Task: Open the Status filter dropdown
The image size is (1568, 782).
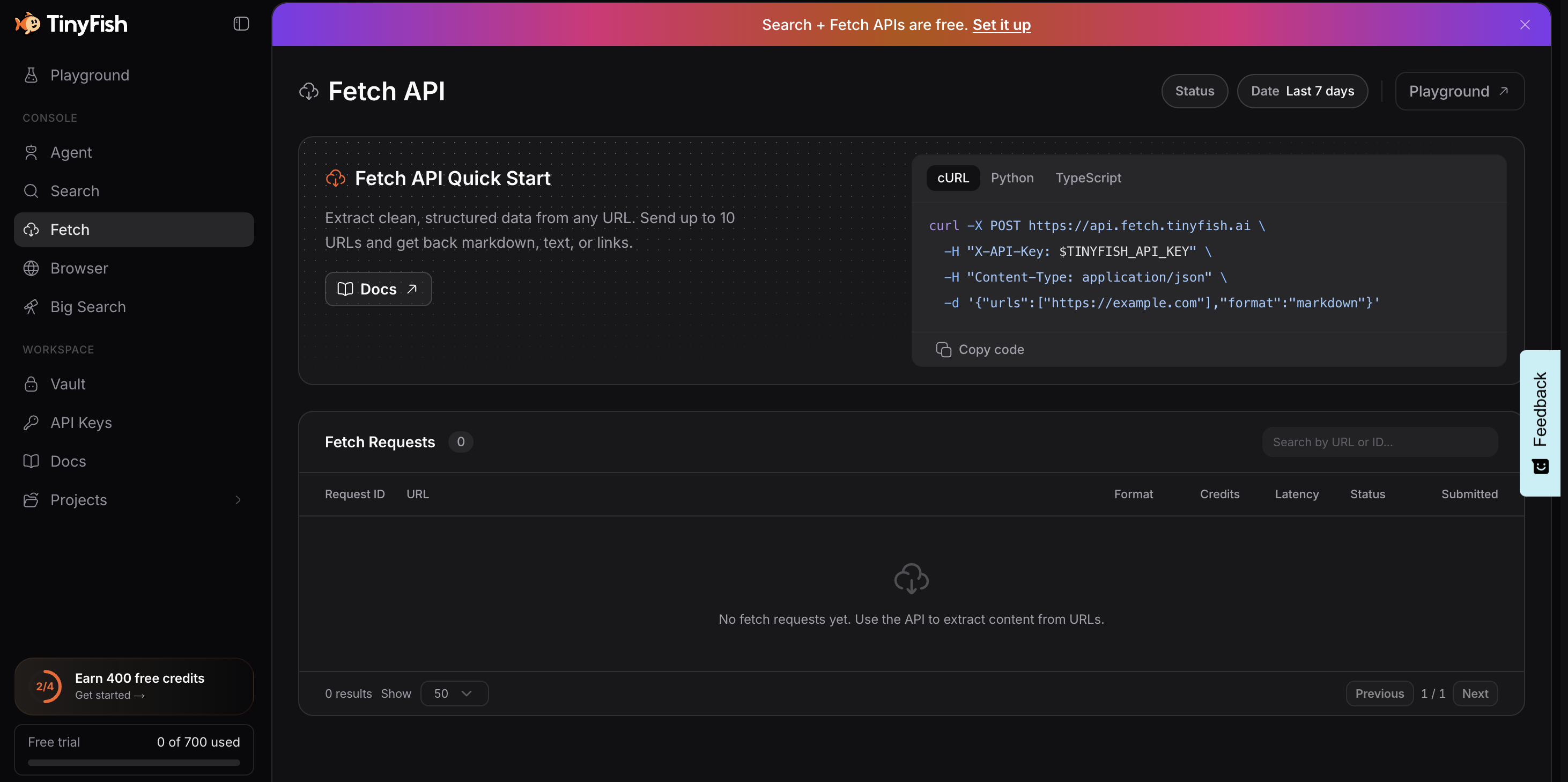Action: [1194, 91]
